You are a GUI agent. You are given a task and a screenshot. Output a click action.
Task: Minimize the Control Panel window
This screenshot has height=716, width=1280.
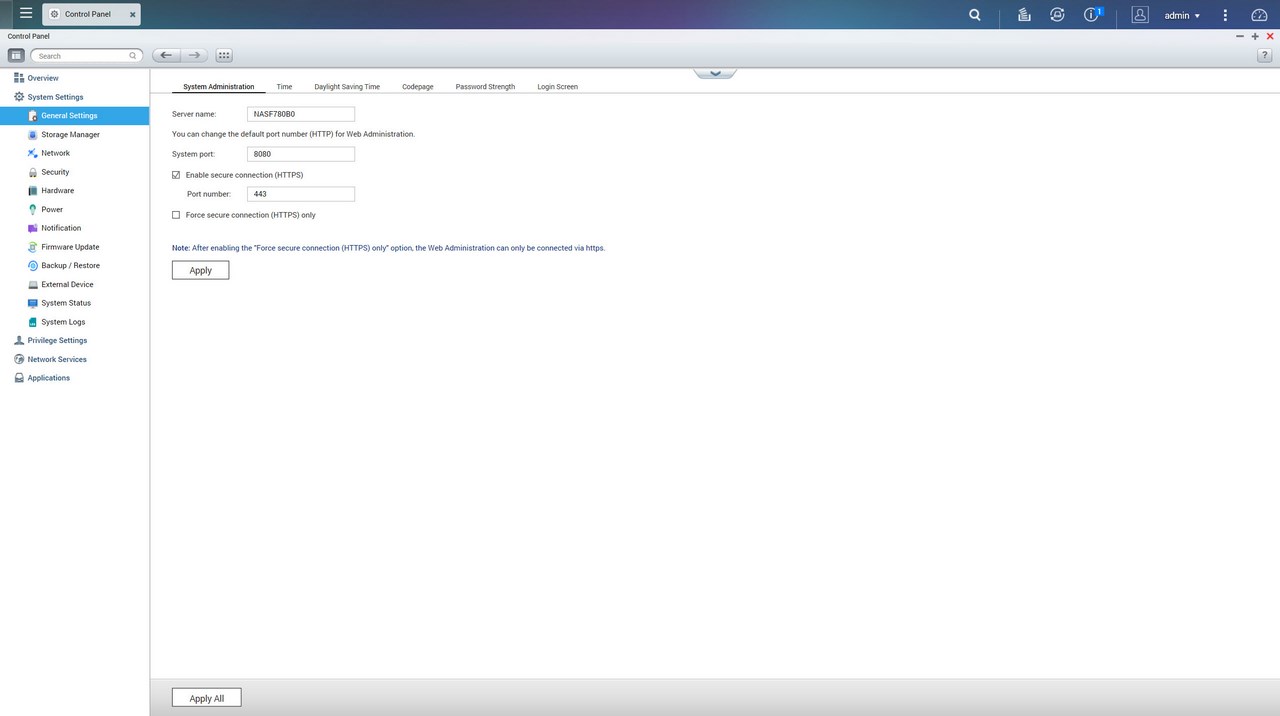1240,36
